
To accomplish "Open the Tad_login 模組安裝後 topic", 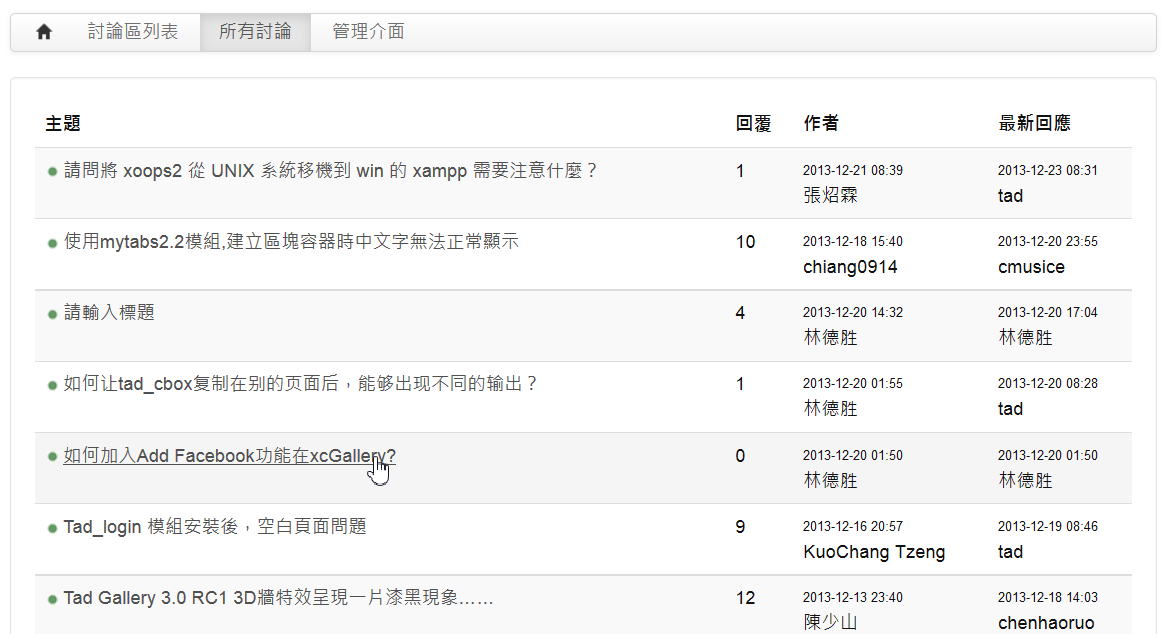I will [214, 527].
